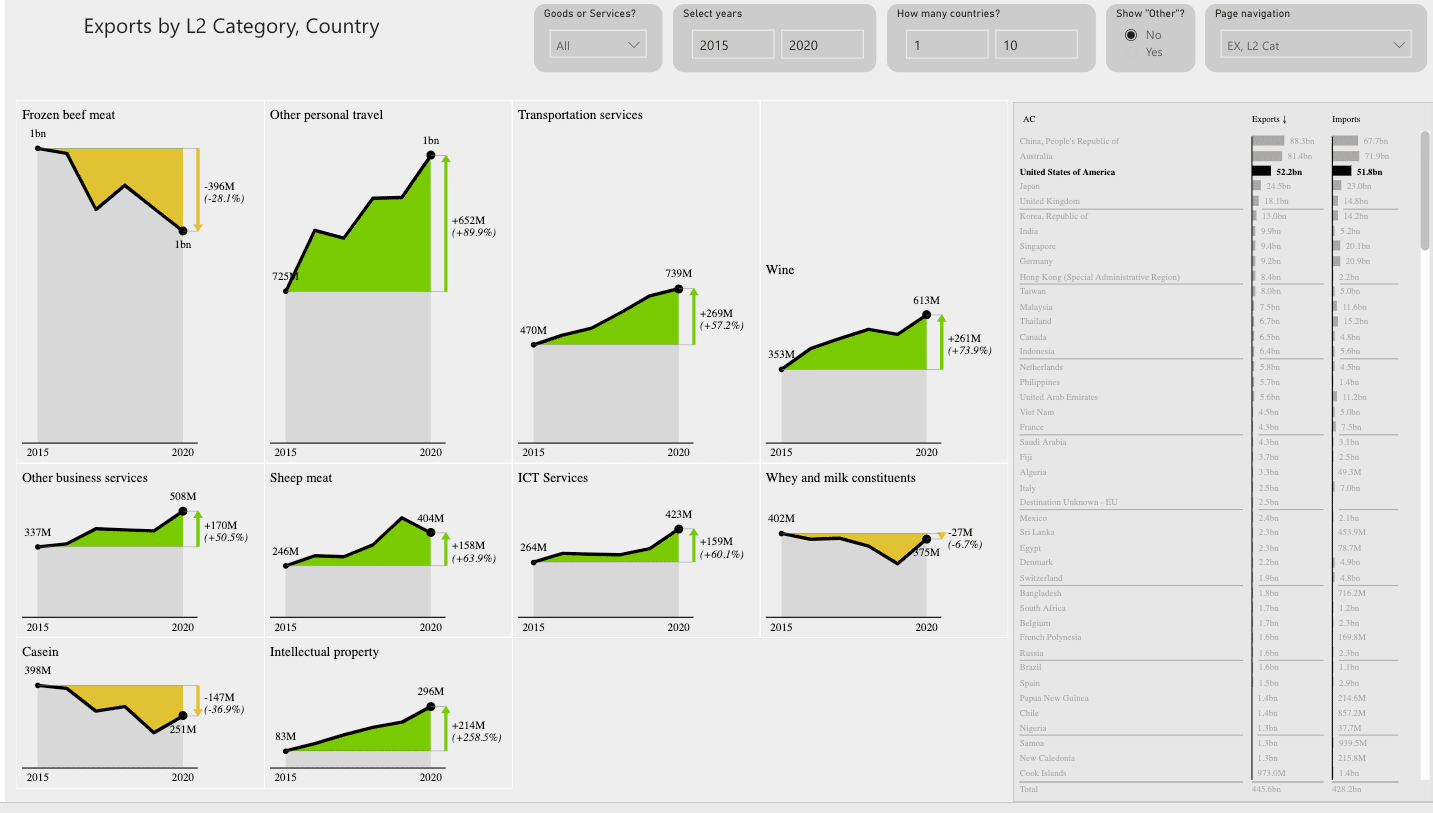Choose the "Yes" option for Show Other

(x=1154, y=52)
